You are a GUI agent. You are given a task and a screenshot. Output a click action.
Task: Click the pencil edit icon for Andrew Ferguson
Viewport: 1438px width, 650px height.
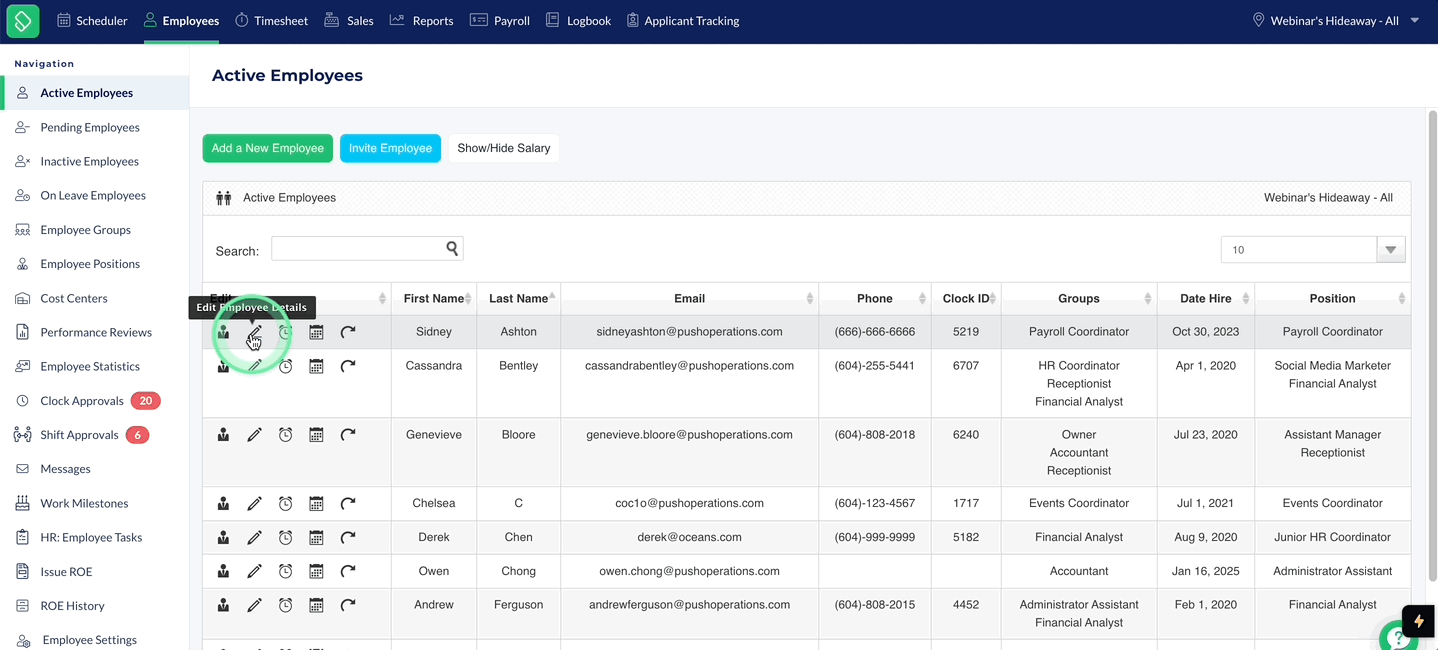[x=255, y=605]
